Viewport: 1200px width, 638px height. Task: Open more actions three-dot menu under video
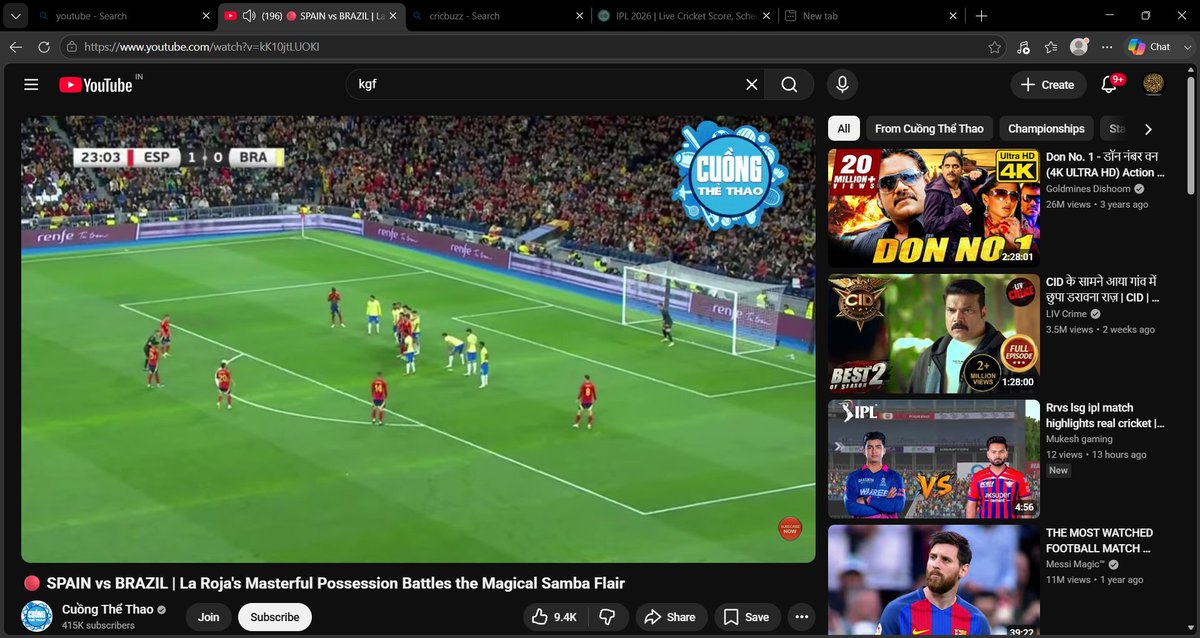(x=801, y=617)
